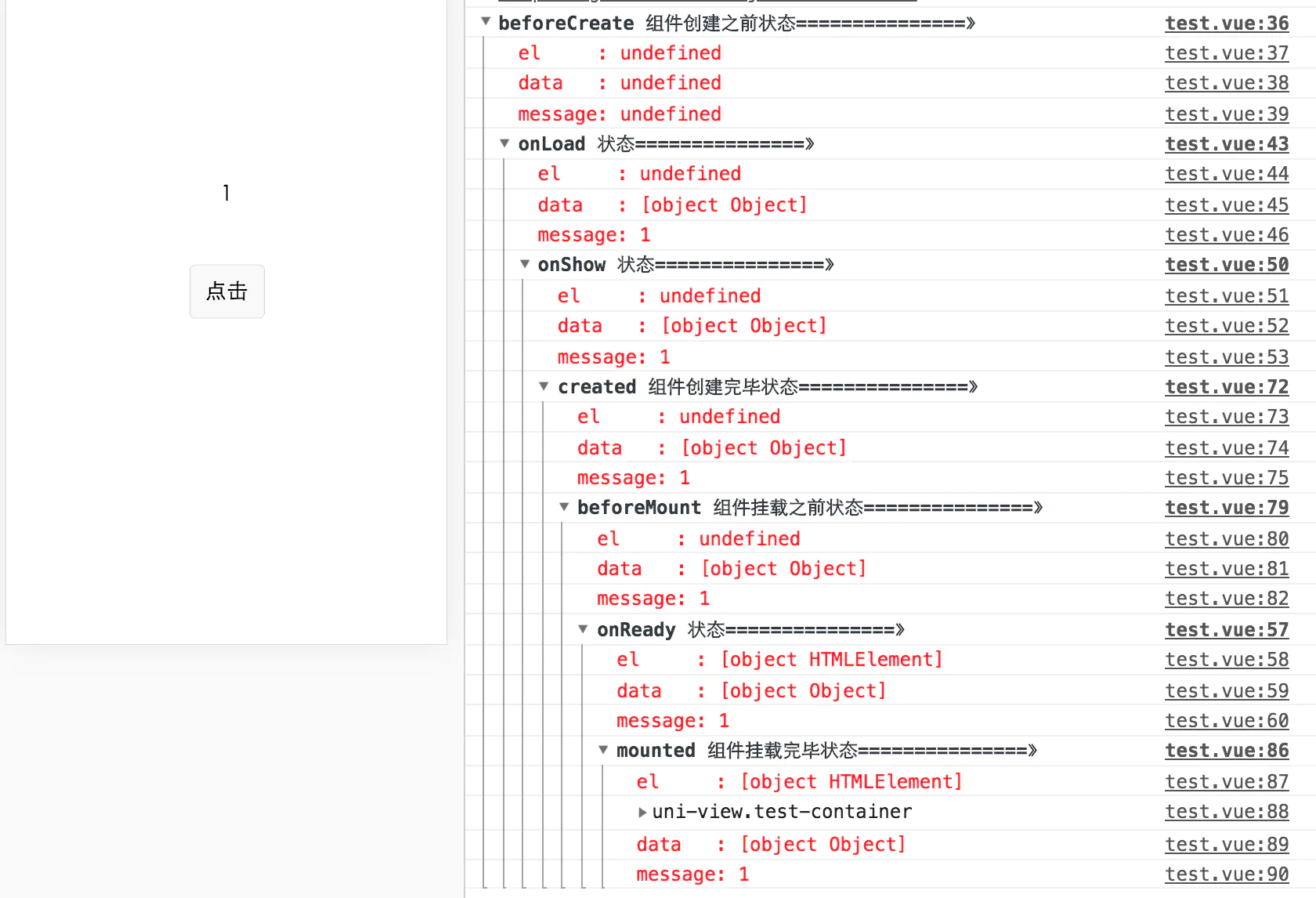1316x898 pixels.
Task: Open source link test.vue:36
Action: (x=1227, y=24)
